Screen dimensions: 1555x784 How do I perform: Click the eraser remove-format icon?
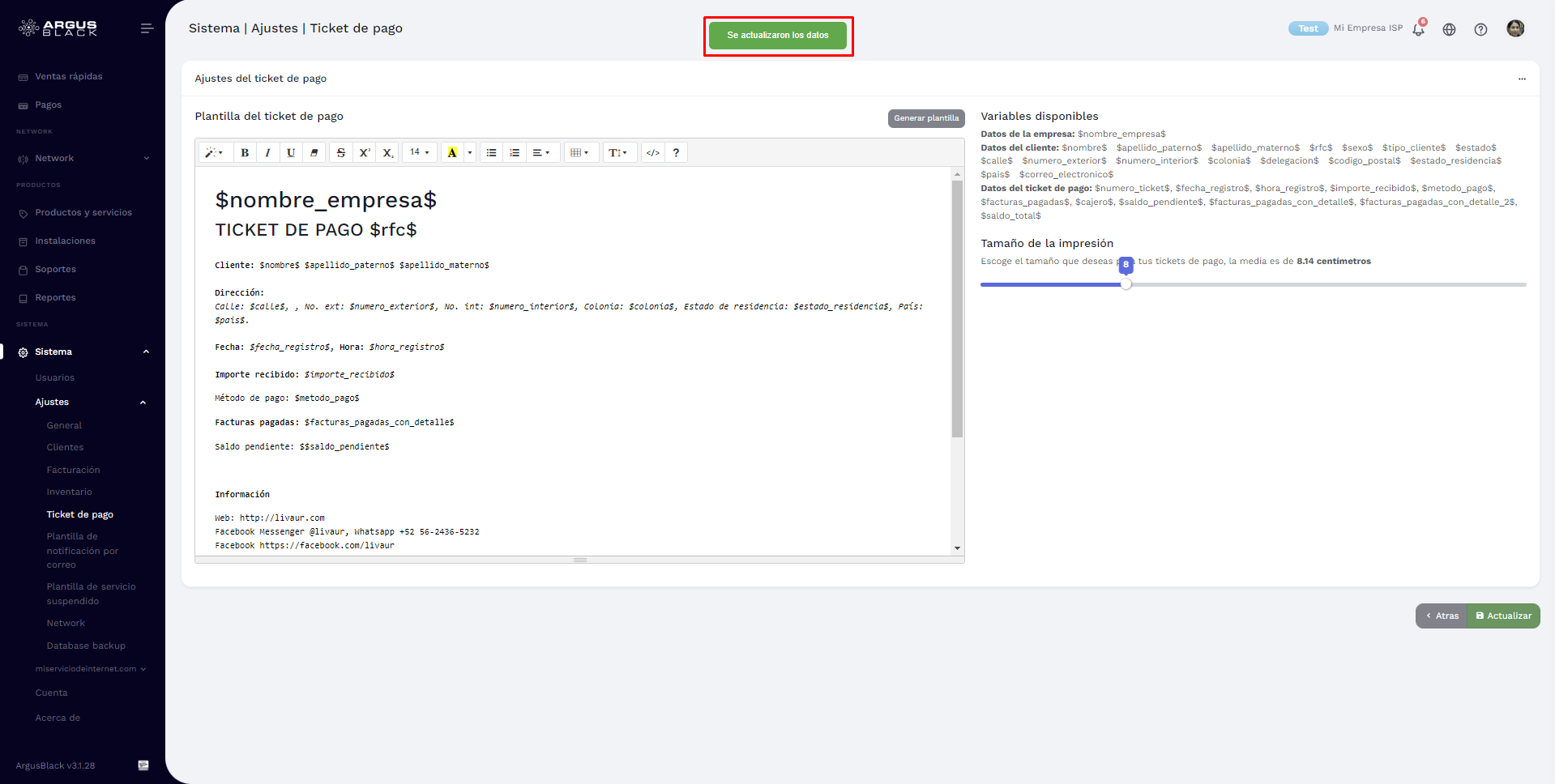pyautogui.click(x=314, y=153)
